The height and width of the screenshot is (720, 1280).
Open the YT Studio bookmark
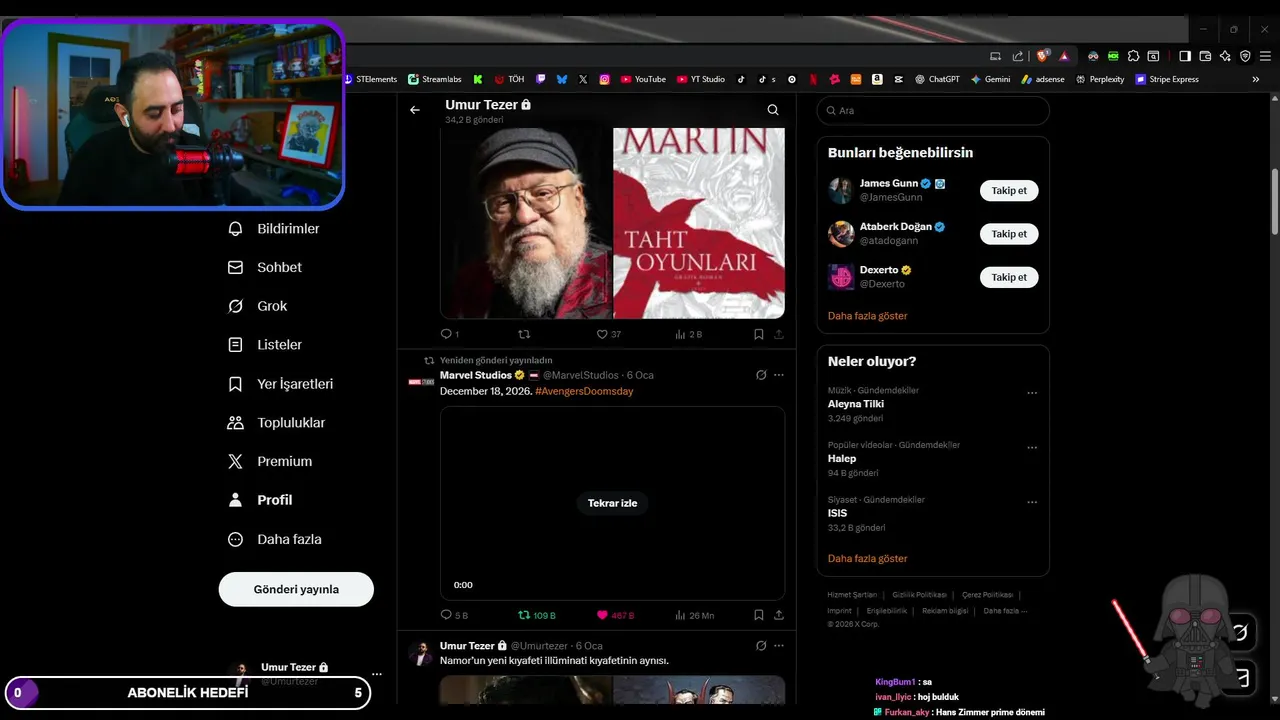700,79
